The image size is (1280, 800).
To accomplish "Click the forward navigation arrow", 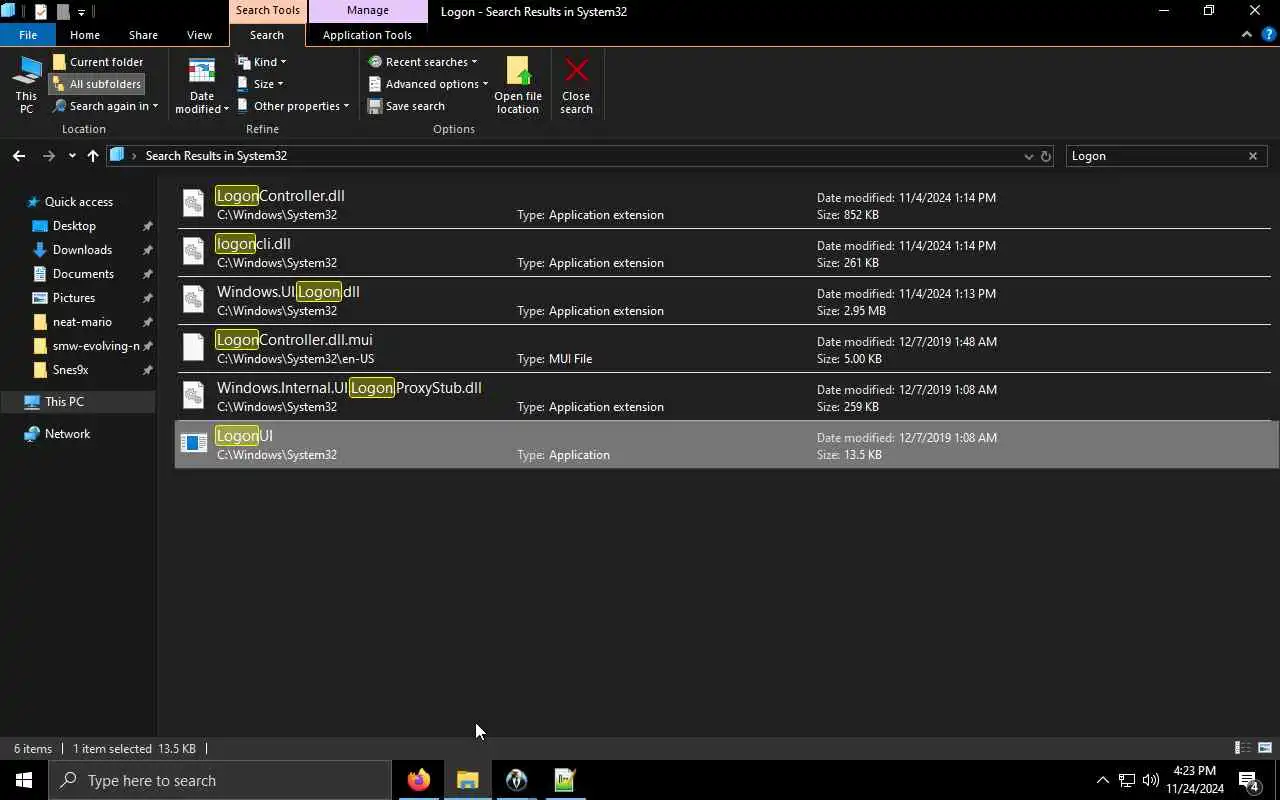I will [x=48, y=156].
